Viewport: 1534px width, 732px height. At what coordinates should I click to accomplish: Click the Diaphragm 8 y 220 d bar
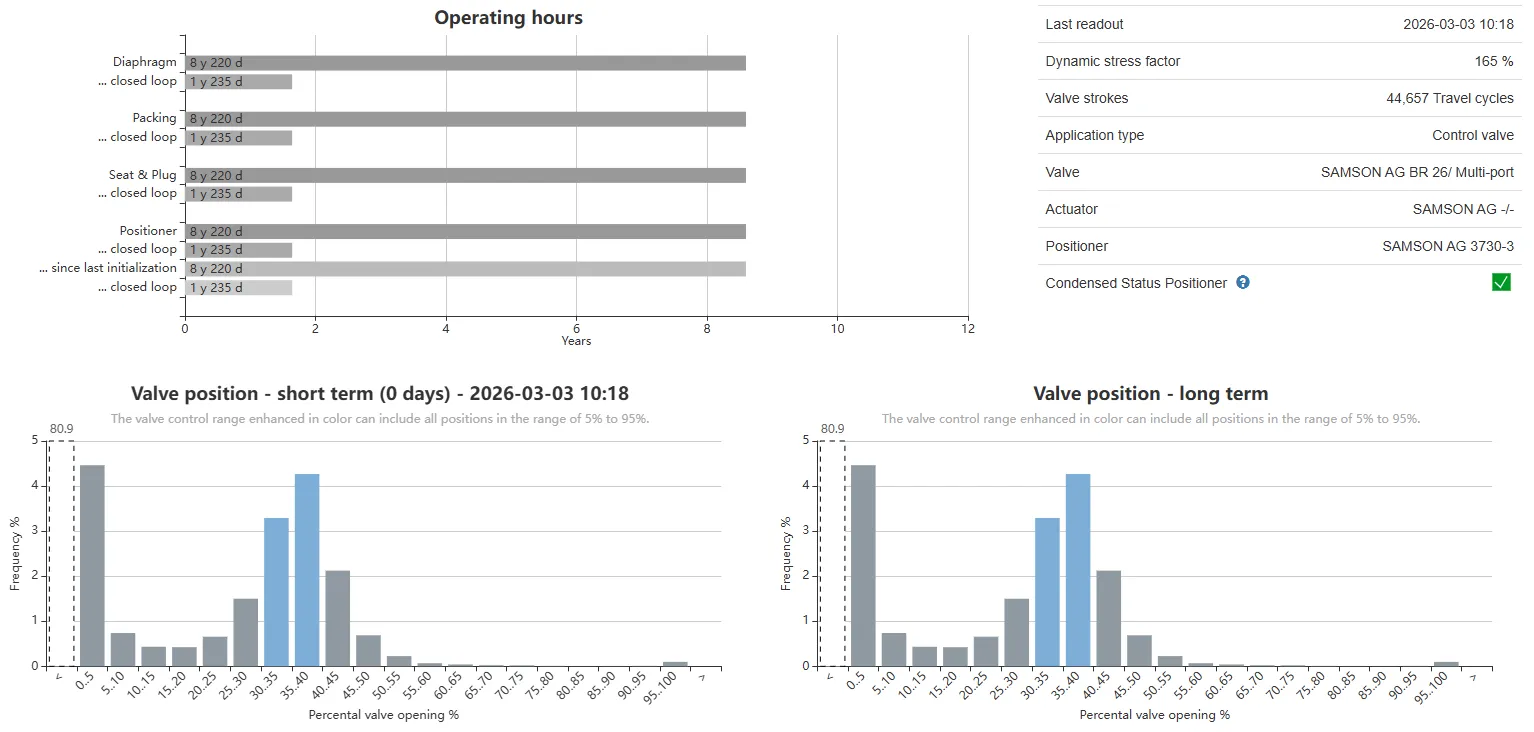[x=465, y=63]
